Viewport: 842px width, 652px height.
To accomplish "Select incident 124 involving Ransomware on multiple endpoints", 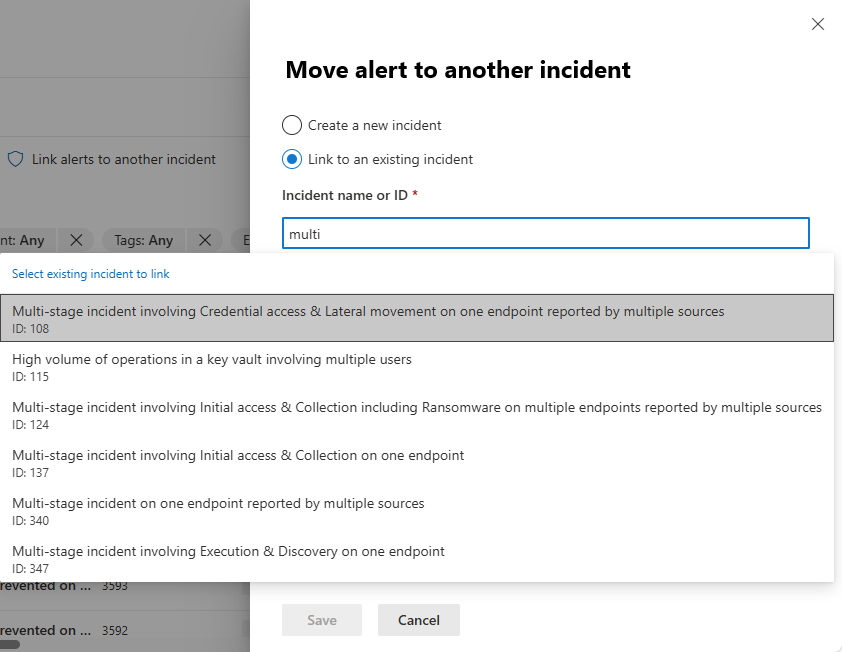I will click(416, 414).
